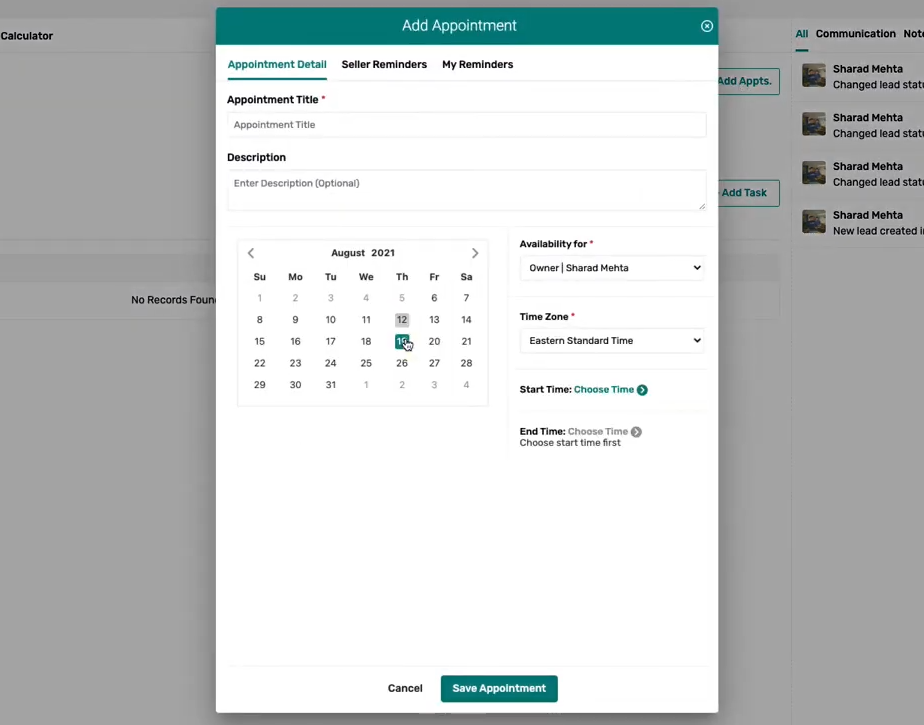The image size is (924, 725).
Task: Expand the Eastern Standard Time selector
Action: [612, 341]
